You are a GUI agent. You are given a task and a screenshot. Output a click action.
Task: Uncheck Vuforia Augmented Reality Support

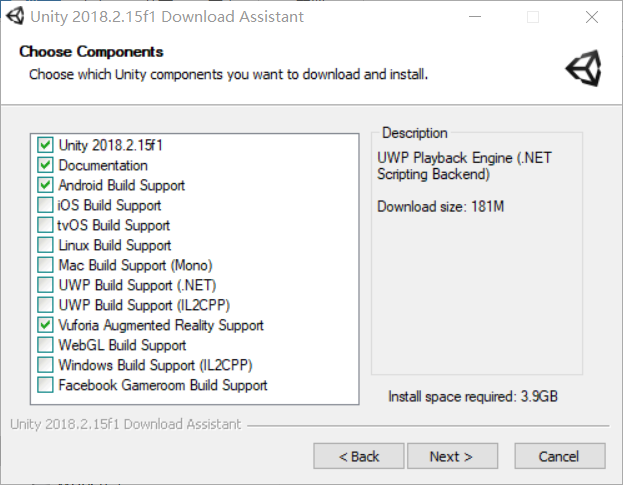click(45, 325)
